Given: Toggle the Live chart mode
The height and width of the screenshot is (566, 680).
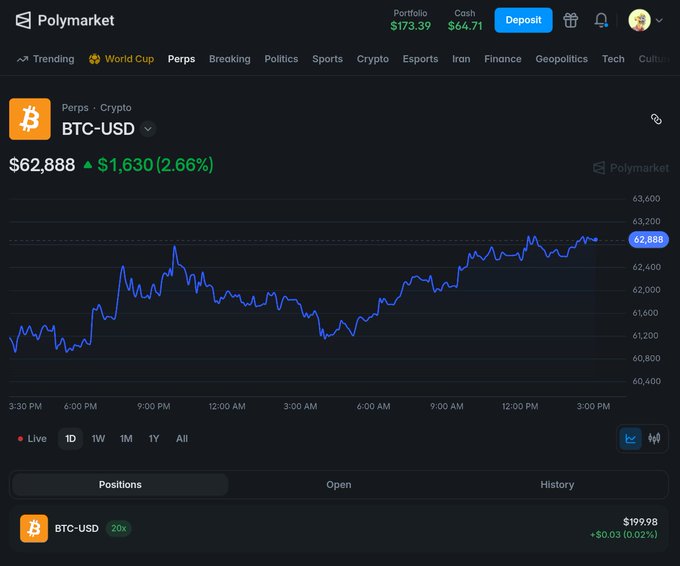Looking at the screenshot, I should point(32,438).
